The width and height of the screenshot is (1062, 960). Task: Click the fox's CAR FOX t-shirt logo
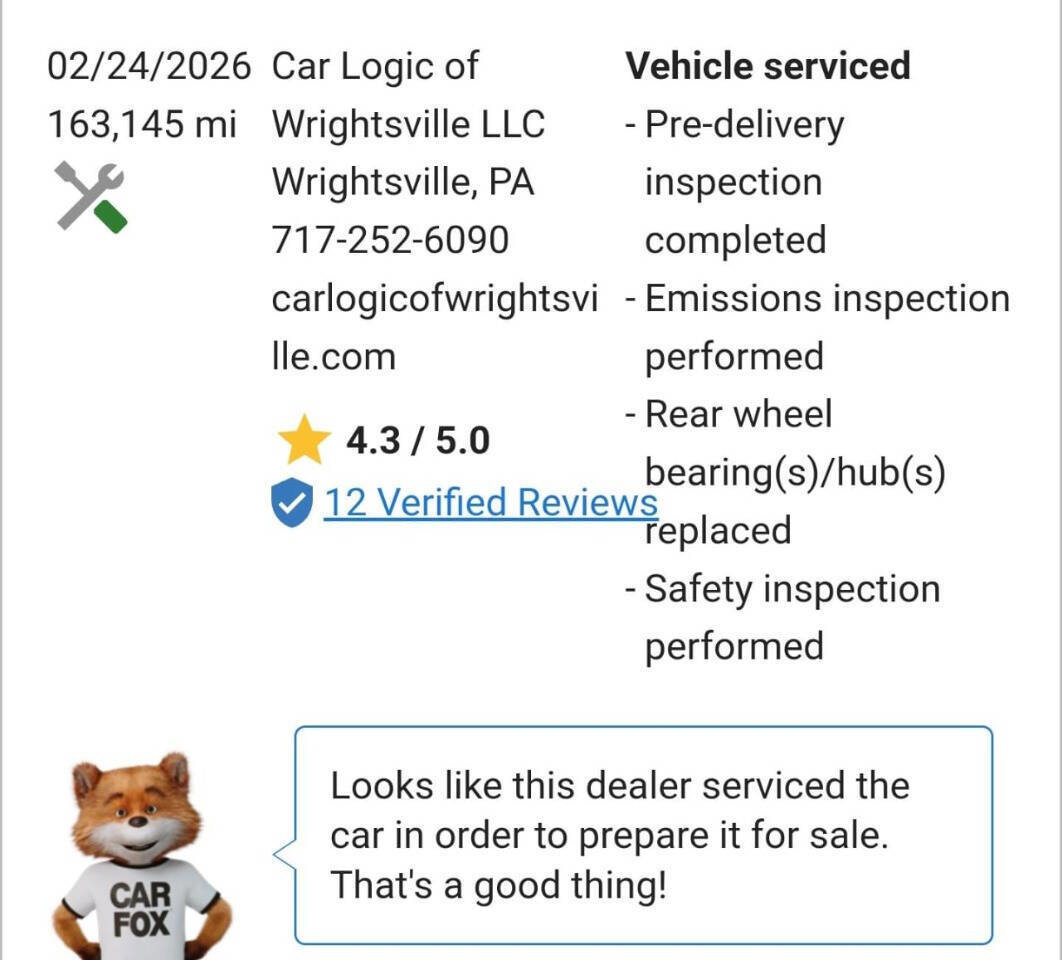click(x=138, y=903)
